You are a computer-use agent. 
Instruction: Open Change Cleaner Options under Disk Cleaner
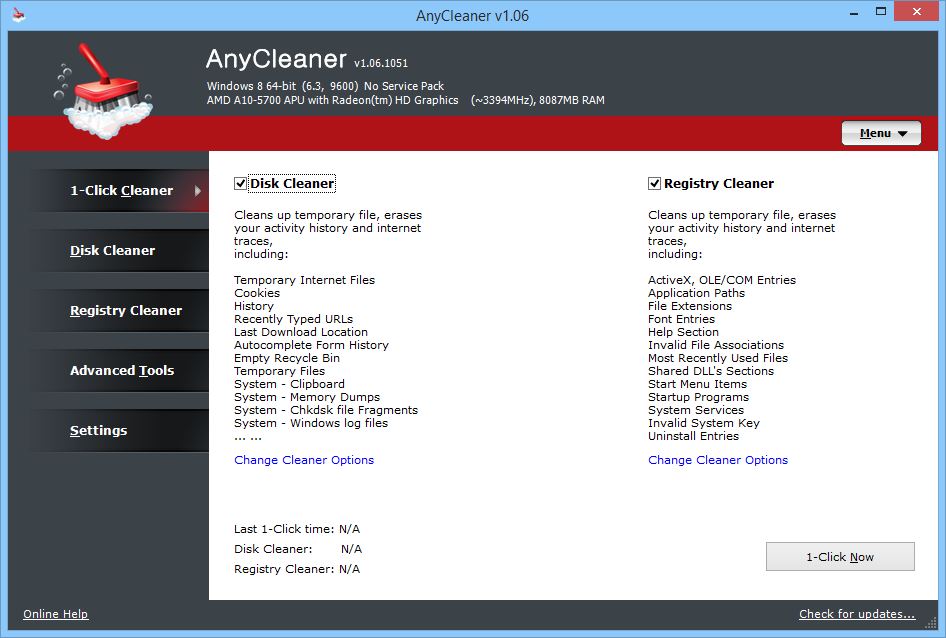click(x=304, y=460)
